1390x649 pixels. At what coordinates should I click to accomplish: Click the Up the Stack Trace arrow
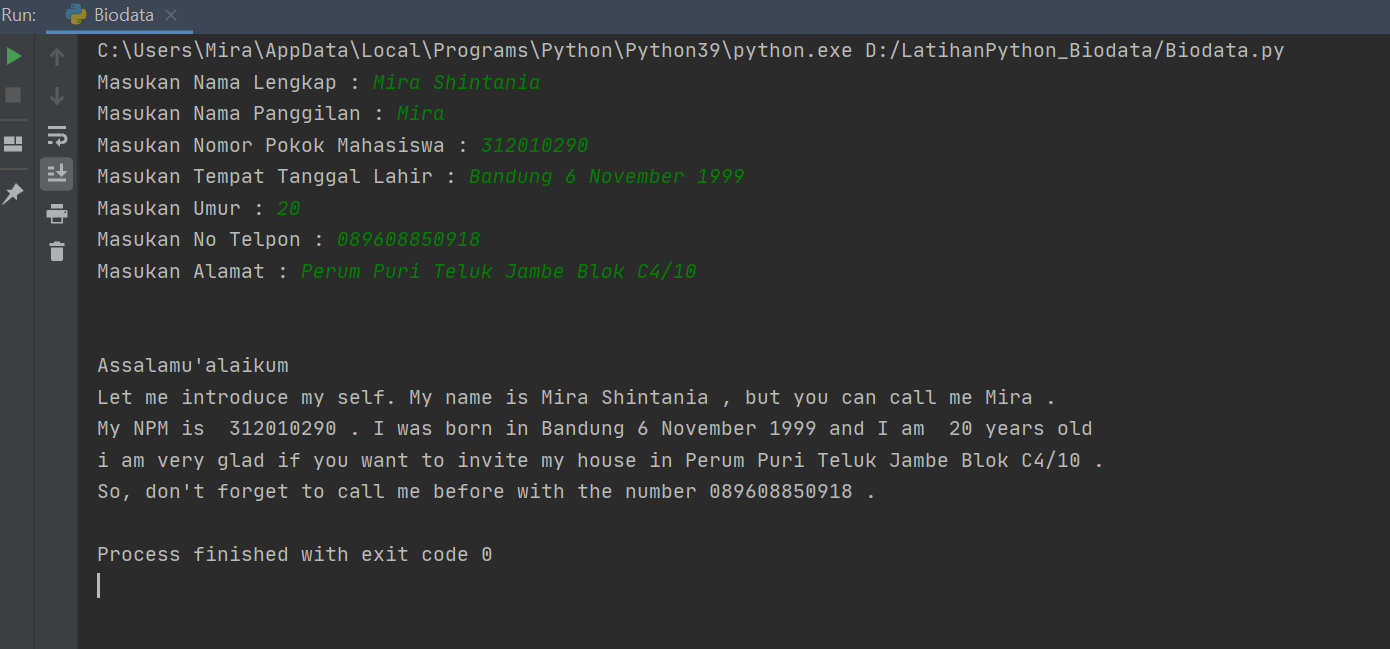(x=57, y=56)
